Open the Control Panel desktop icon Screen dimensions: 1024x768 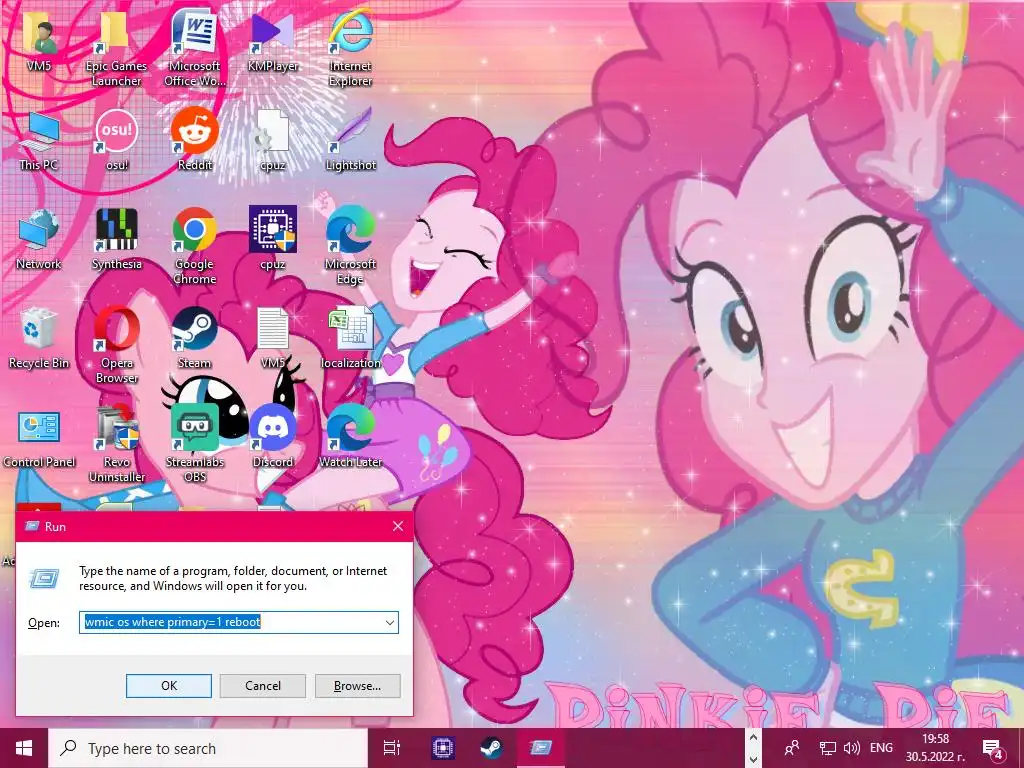pyautogui.click(x=39, y=439)
